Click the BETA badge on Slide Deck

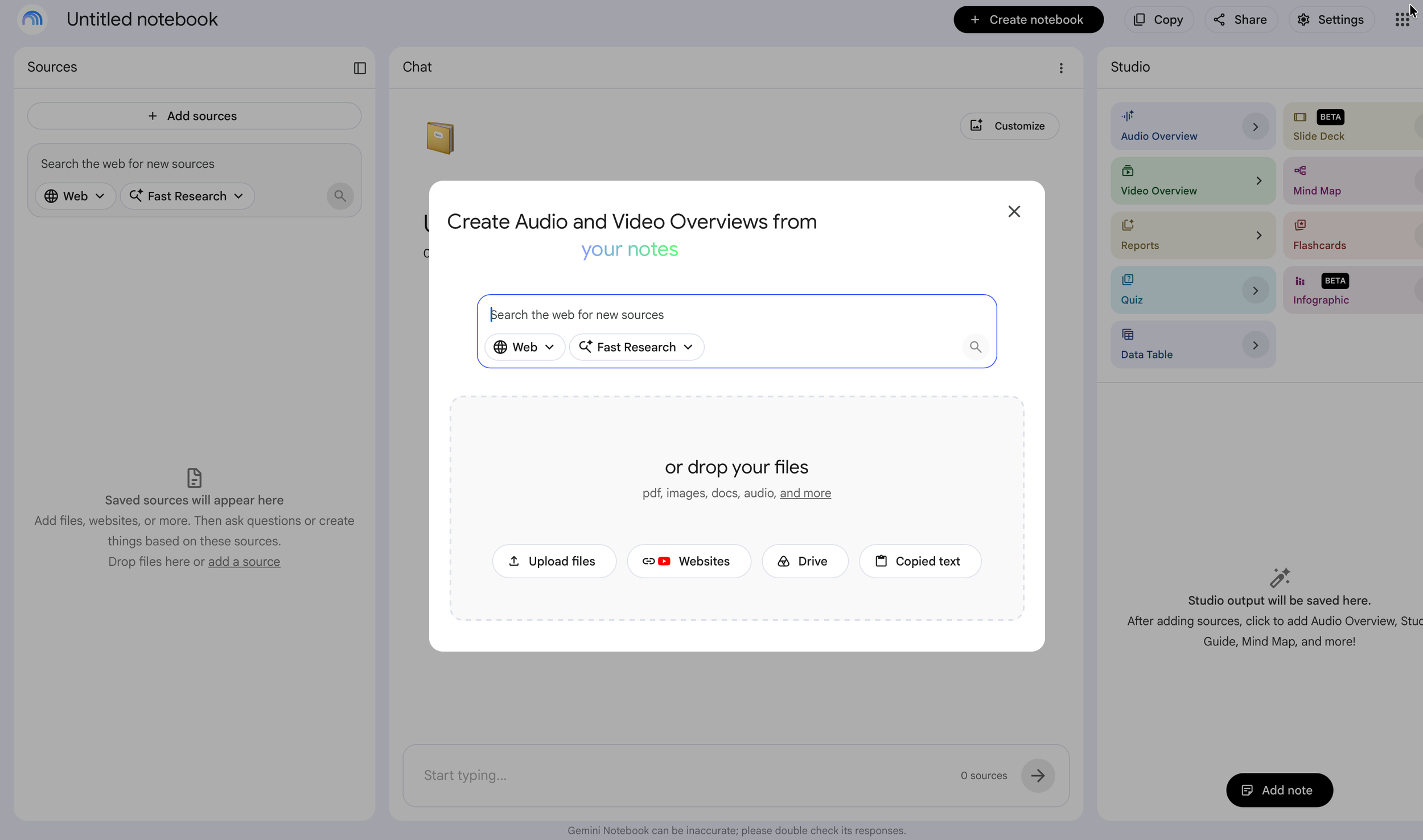[x=1330, y=117]
